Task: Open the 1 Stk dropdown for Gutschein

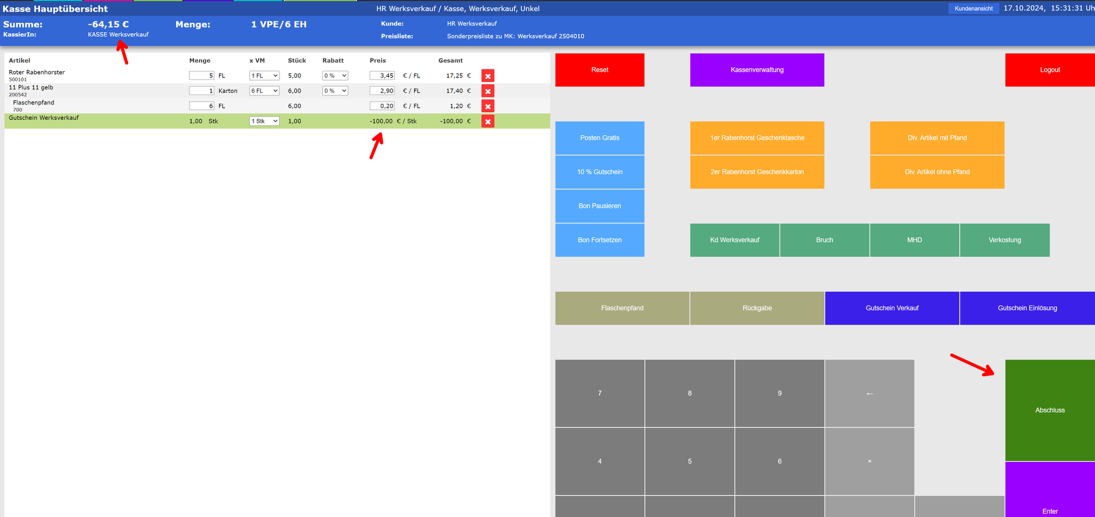Action: (264, 121)
